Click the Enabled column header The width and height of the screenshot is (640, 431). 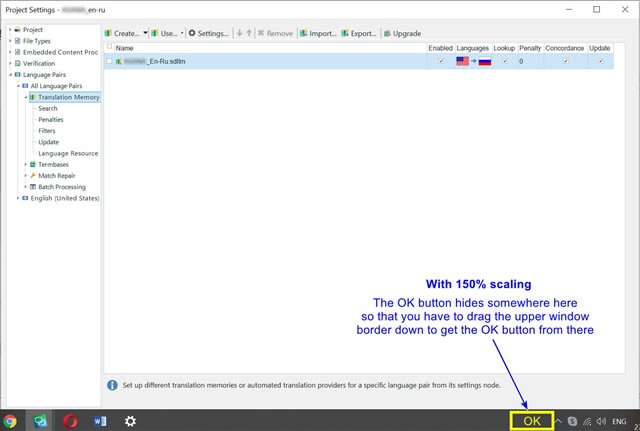pos(440,48)
